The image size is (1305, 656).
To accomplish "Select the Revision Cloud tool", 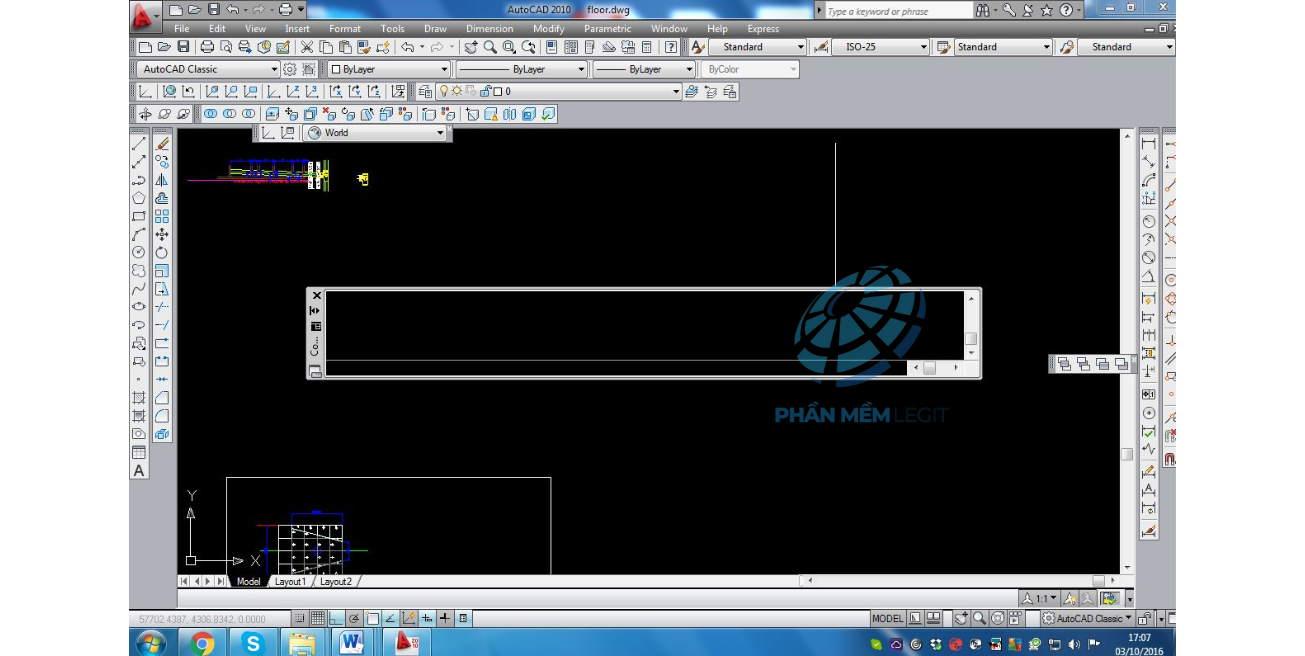I will (139, 270).
